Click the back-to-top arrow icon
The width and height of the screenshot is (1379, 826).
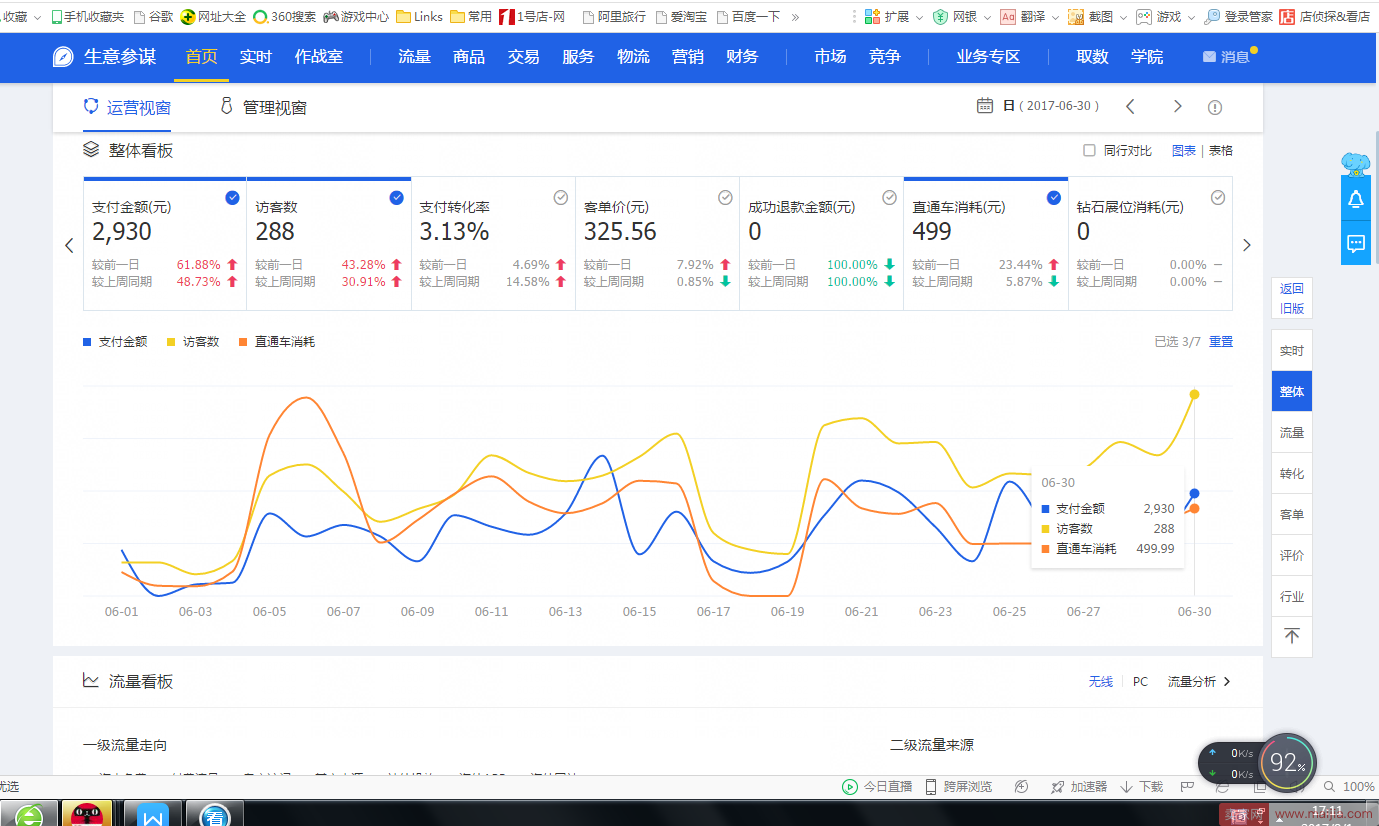[1292, 636]
